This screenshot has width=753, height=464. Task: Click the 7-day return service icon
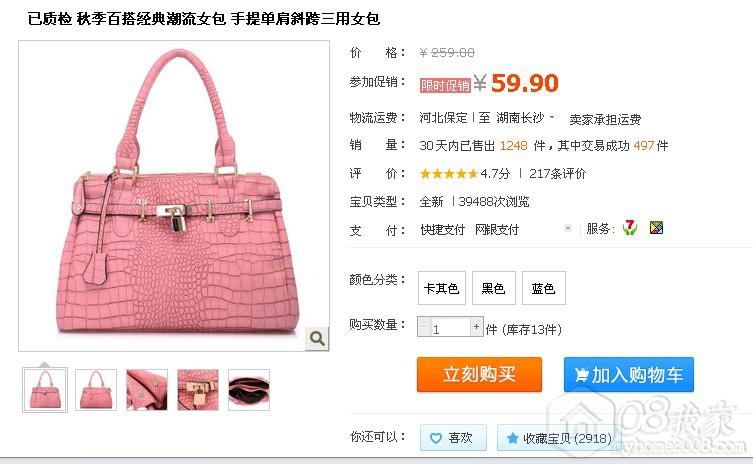[x=630, y=228]
